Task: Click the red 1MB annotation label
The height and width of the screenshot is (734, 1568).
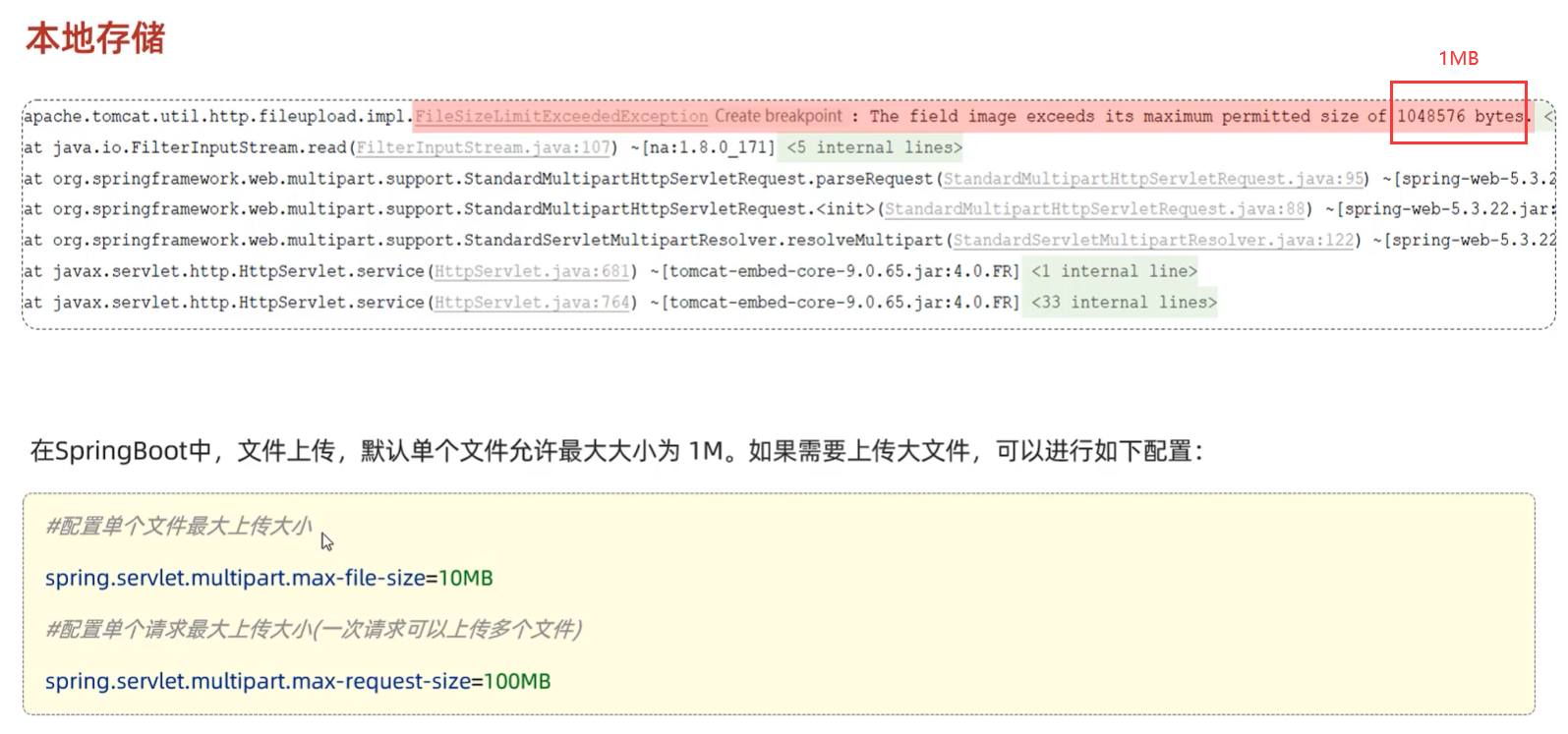Action: coord(1458,59)
